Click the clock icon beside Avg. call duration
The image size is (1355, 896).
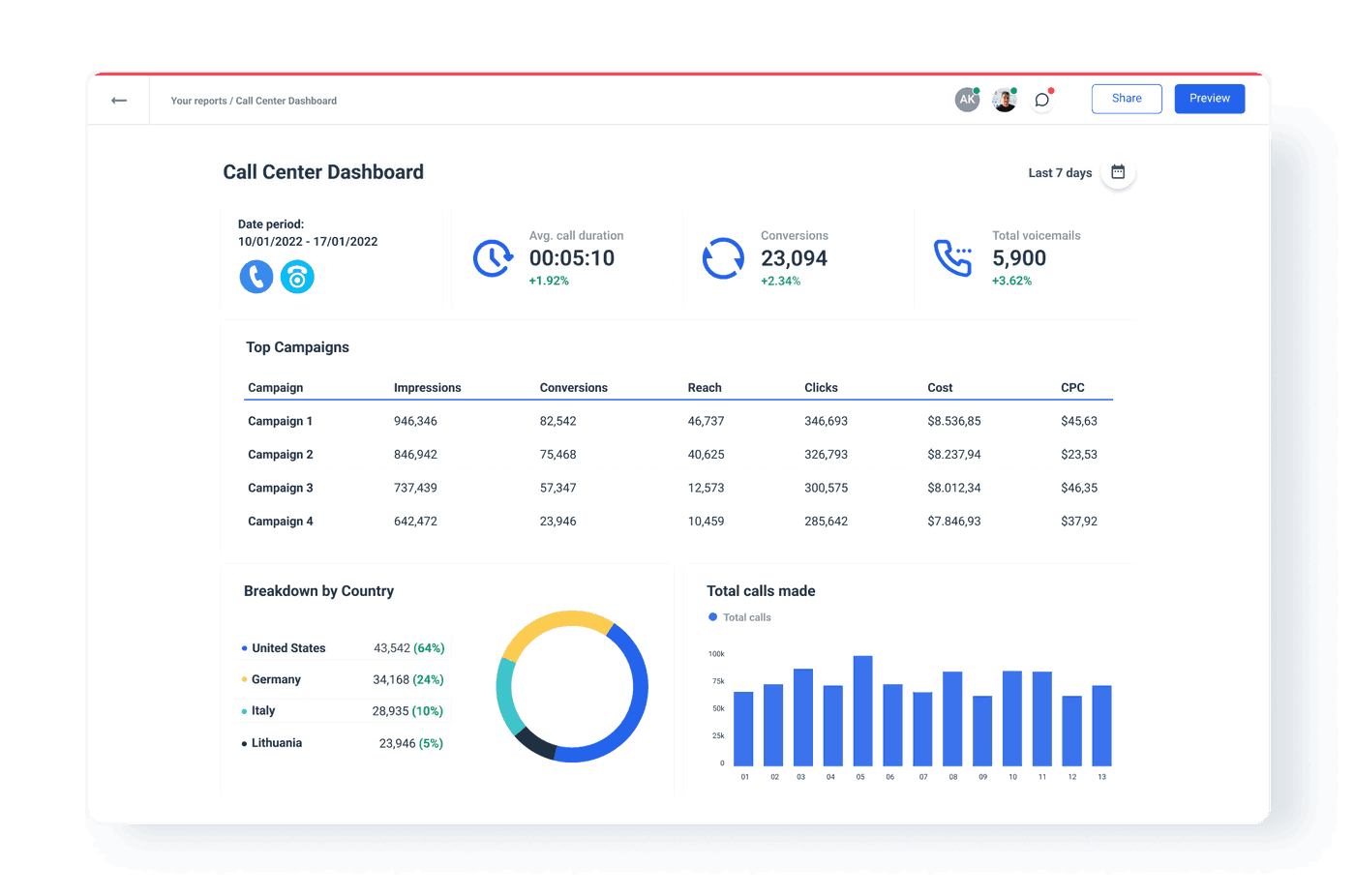click(x=494, y=258)
